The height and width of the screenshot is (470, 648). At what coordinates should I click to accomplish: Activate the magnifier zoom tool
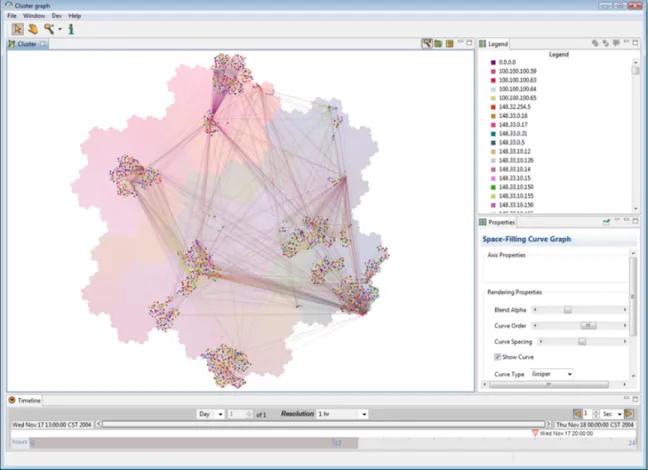tap(49, 29)
